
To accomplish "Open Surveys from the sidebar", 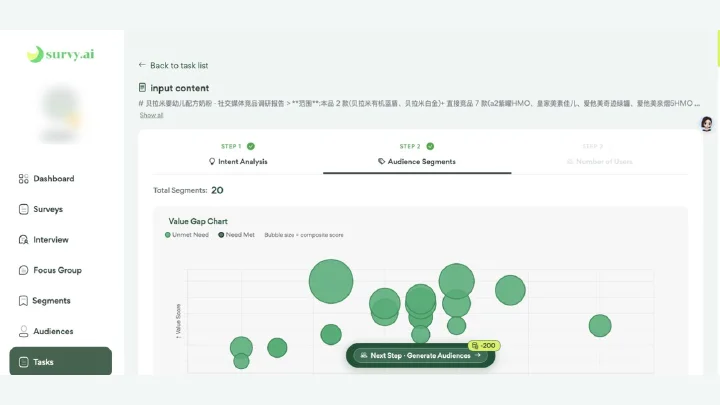I will [47, 209].
